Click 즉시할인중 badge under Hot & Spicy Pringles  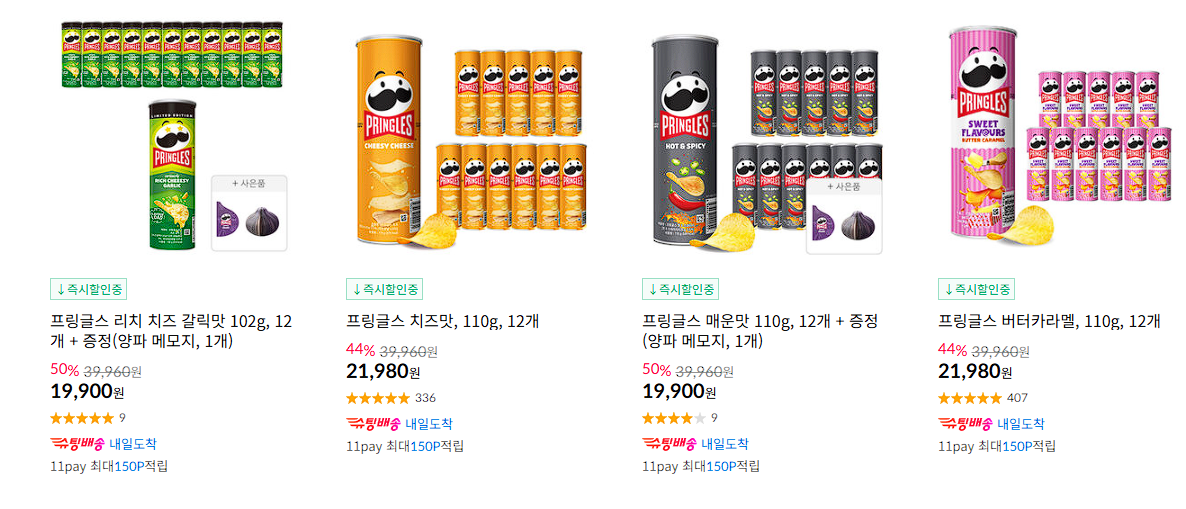tap(681, 289)
